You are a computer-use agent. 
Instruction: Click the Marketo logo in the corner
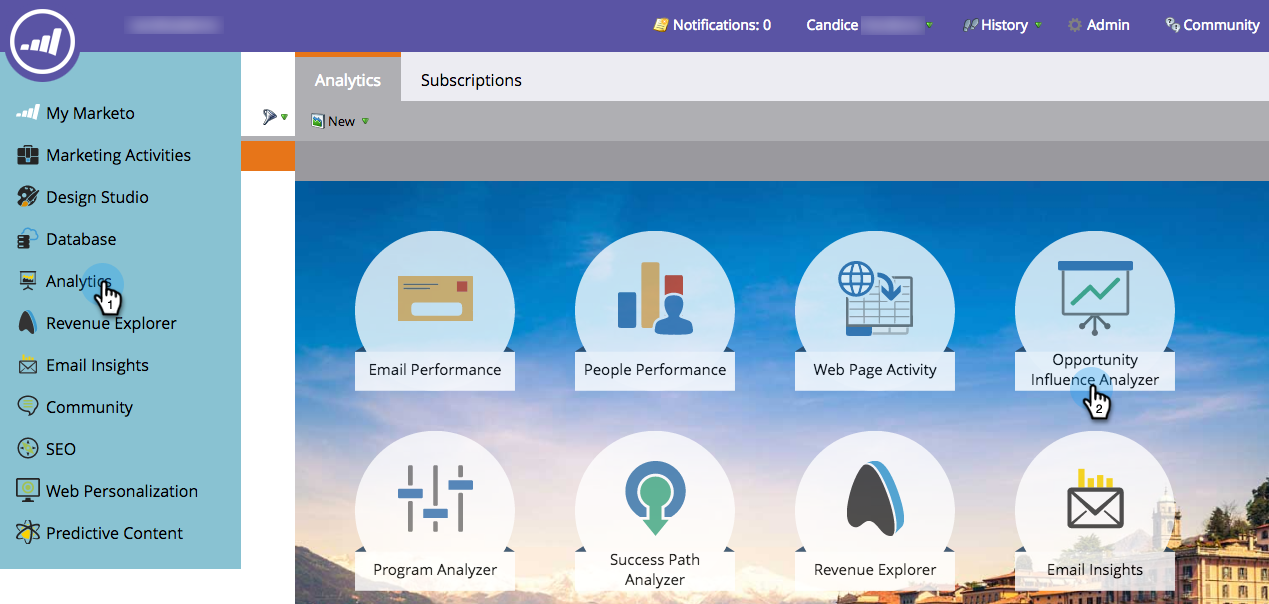tap(44, 43)
